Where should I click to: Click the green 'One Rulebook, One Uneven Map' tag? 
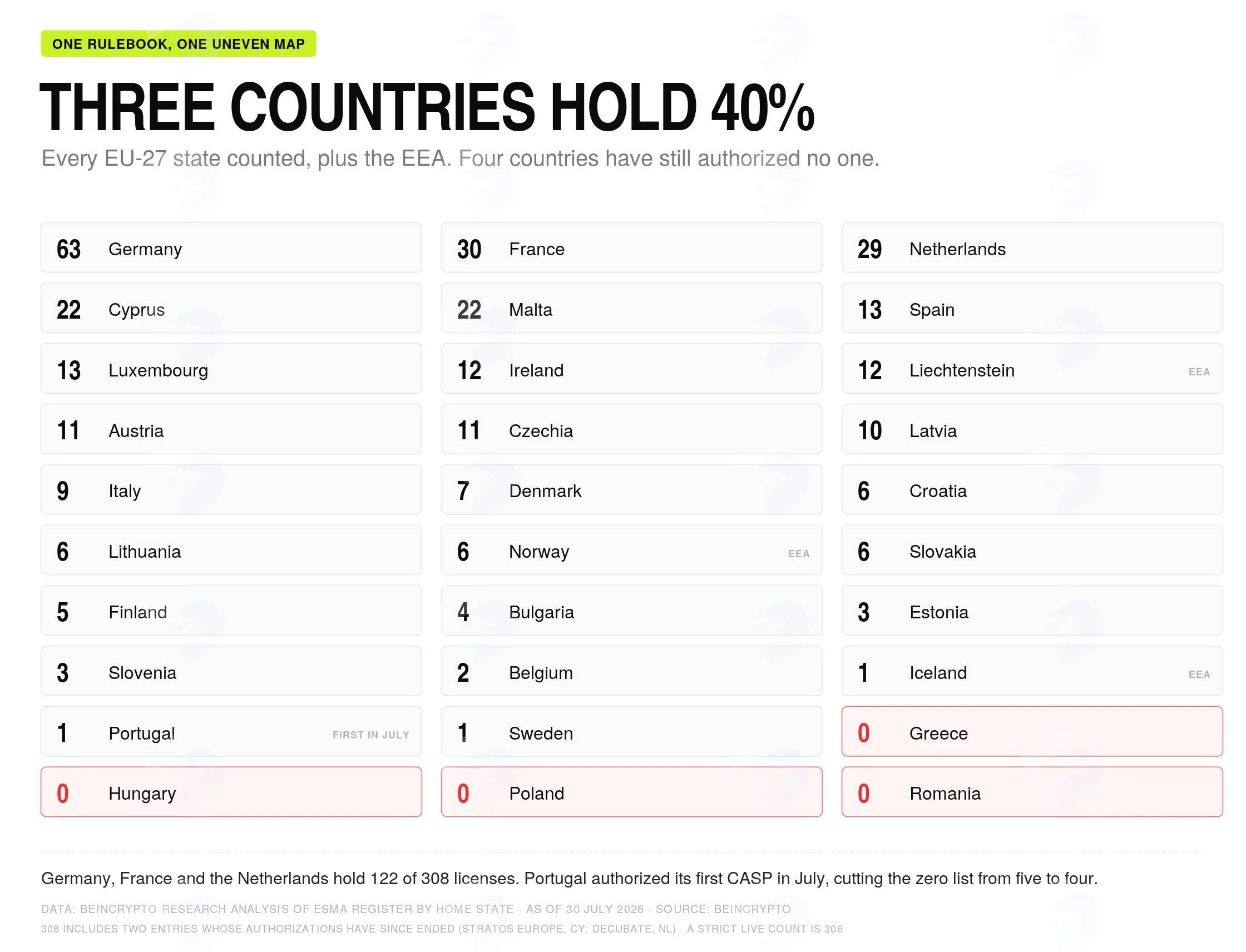179,43
